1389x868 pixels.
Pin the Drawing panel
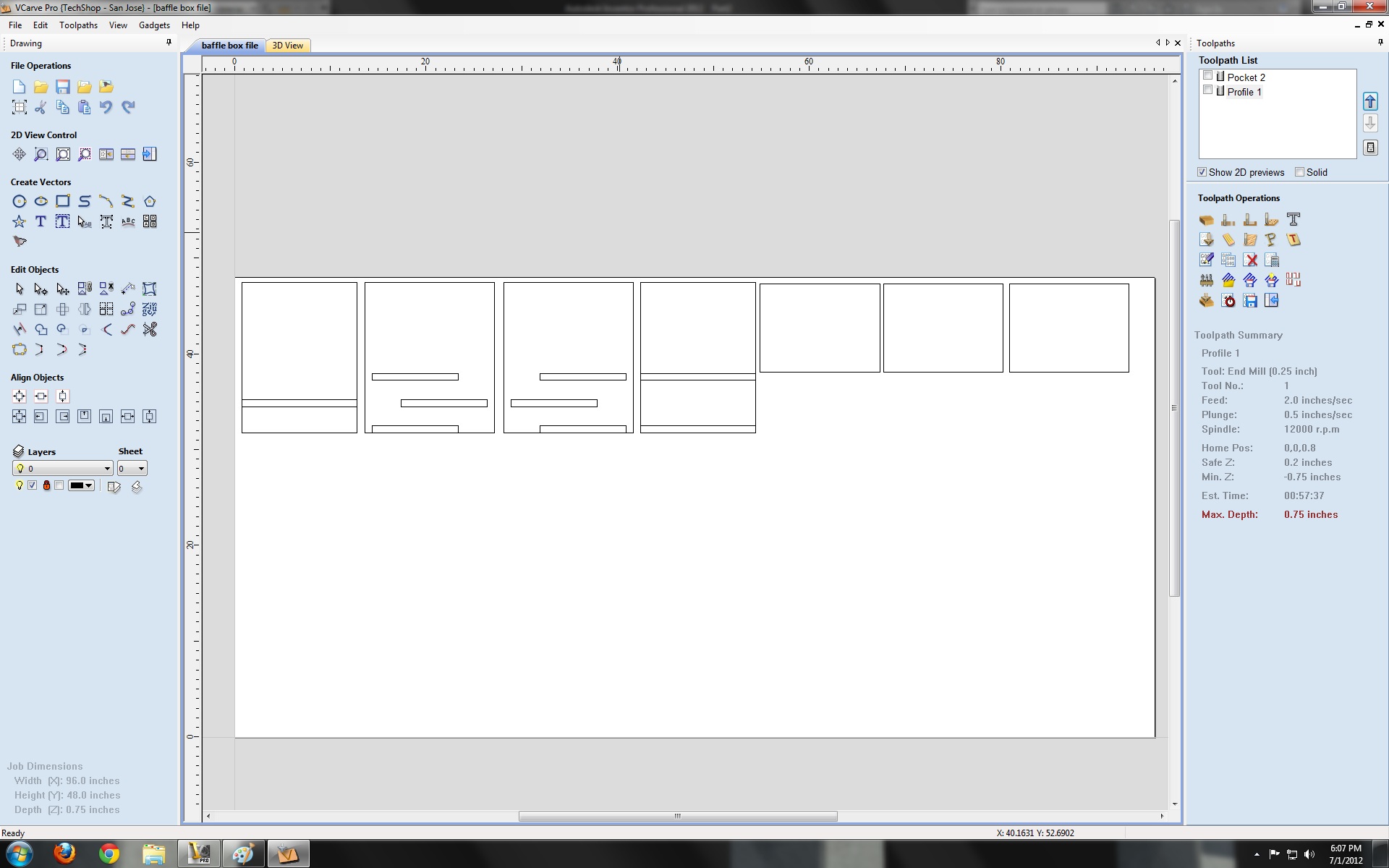pos(169,43)
